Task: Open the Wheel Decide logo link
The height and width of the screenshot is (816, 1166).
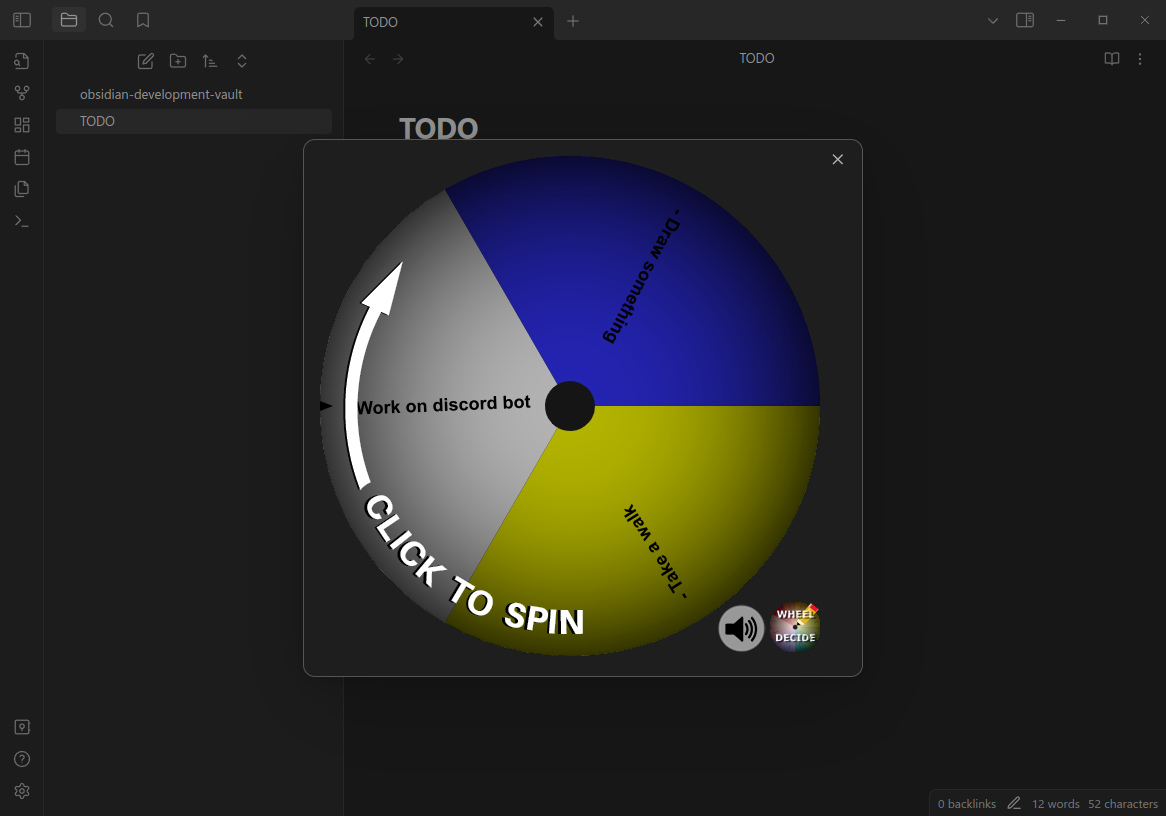Action: [x=795, y=628]
